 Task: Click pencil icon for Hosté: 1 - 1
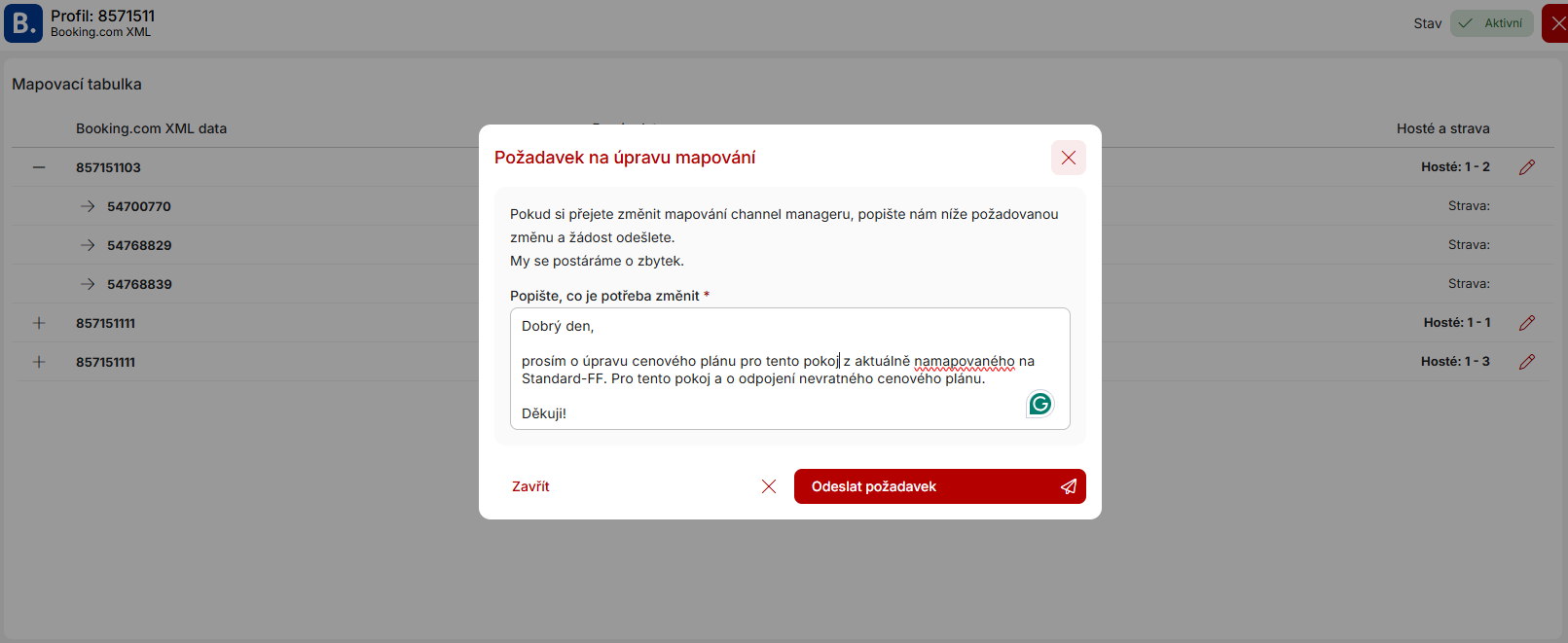tap(1526, 323)
